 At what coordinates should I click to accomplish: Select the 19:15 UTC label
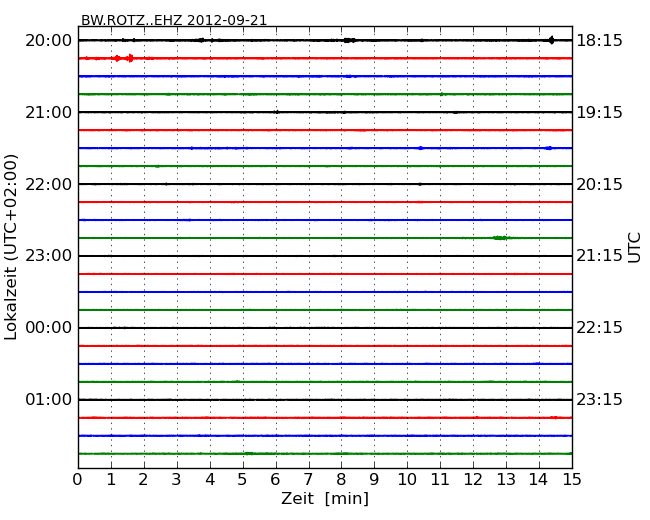coord(599,112)
